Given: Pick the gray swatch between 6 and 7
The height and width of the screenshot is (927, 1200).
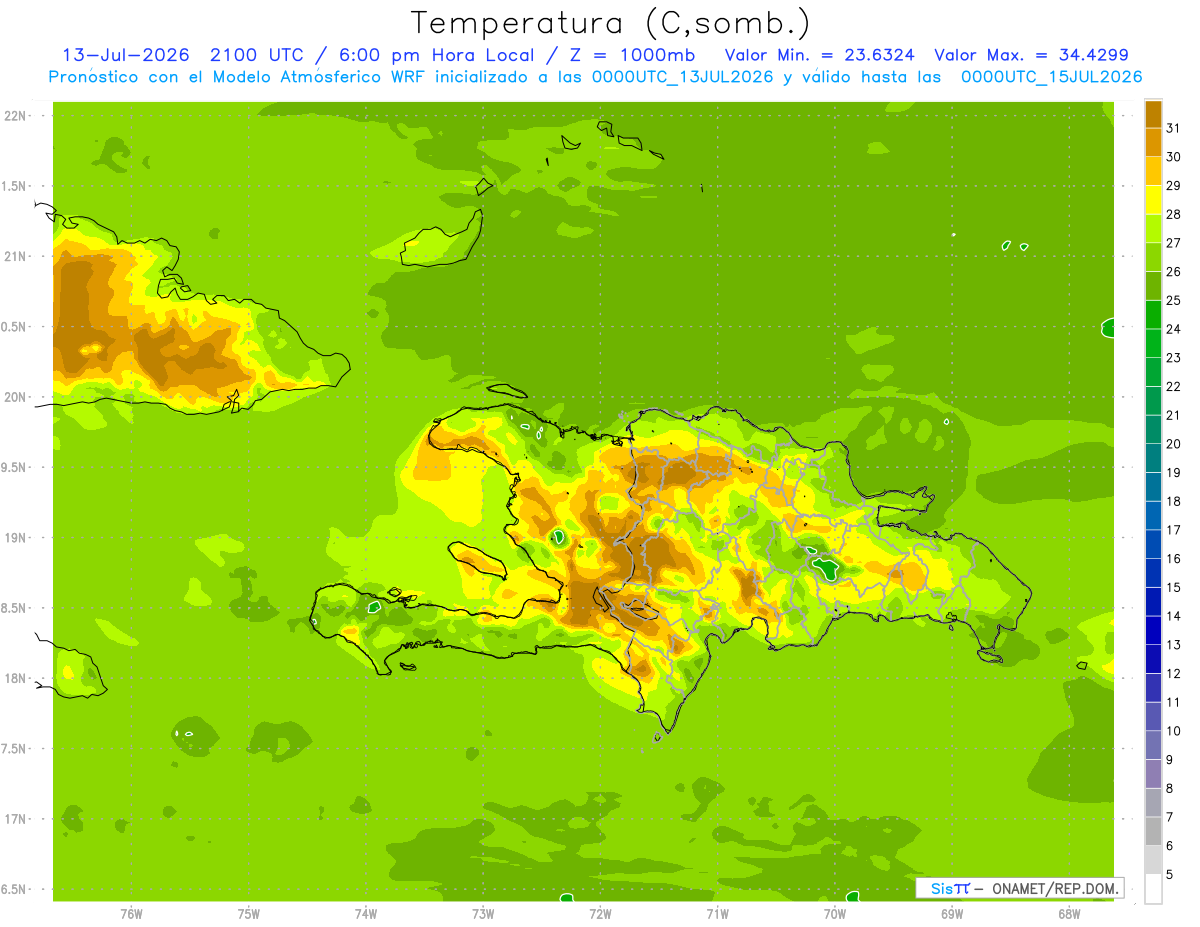Looking at the screenshot, I should 1153,831.
